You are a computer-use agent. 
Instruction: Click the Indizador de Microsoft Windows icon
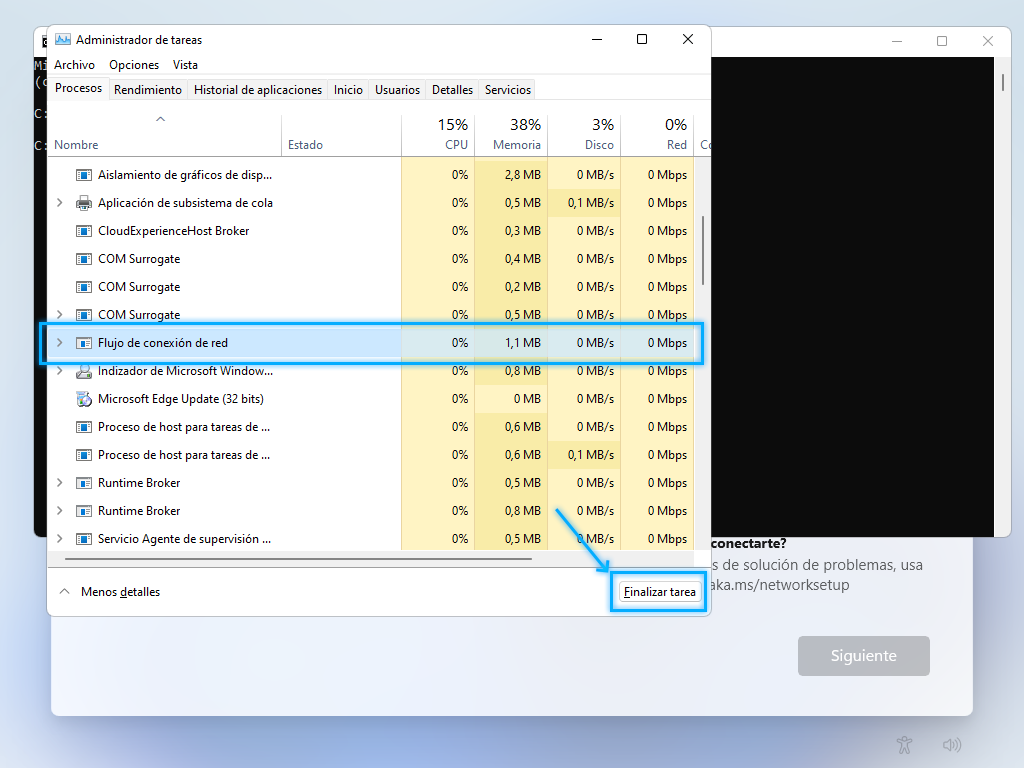point(84,371)
